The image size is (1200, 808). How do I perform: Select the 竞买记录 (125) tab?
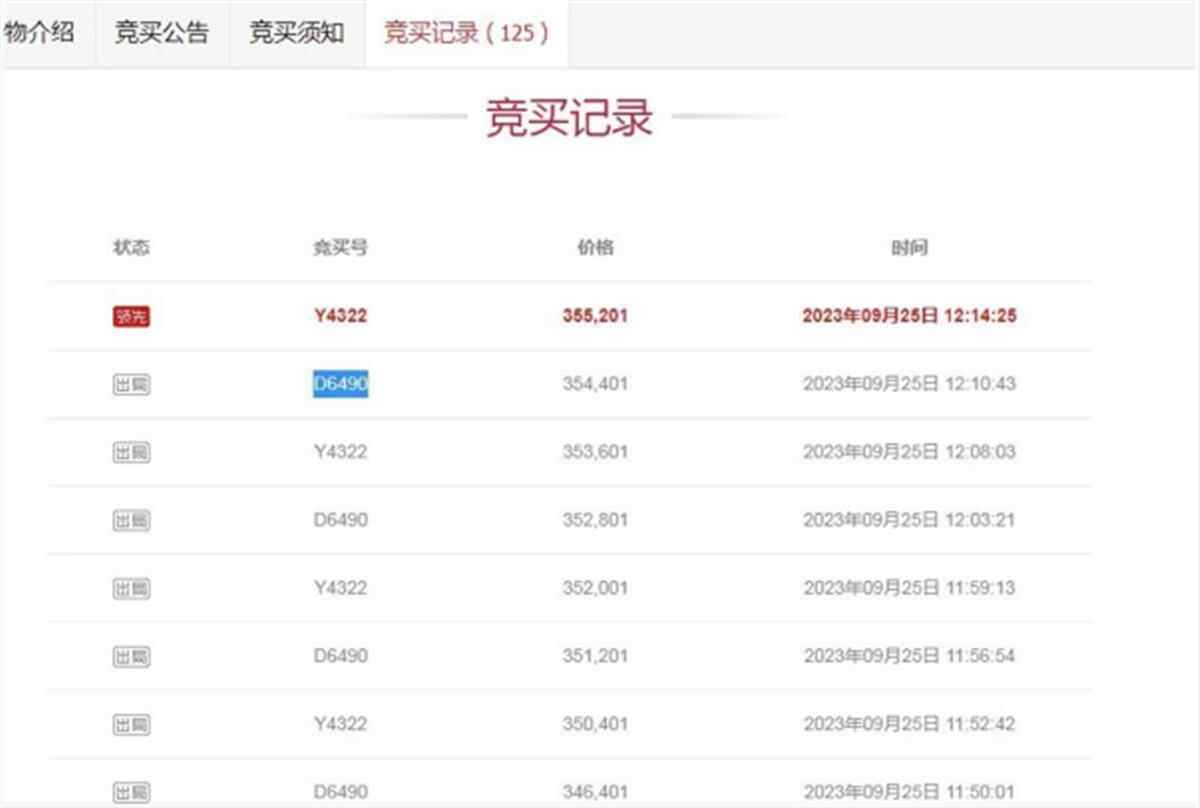(467, 33)
